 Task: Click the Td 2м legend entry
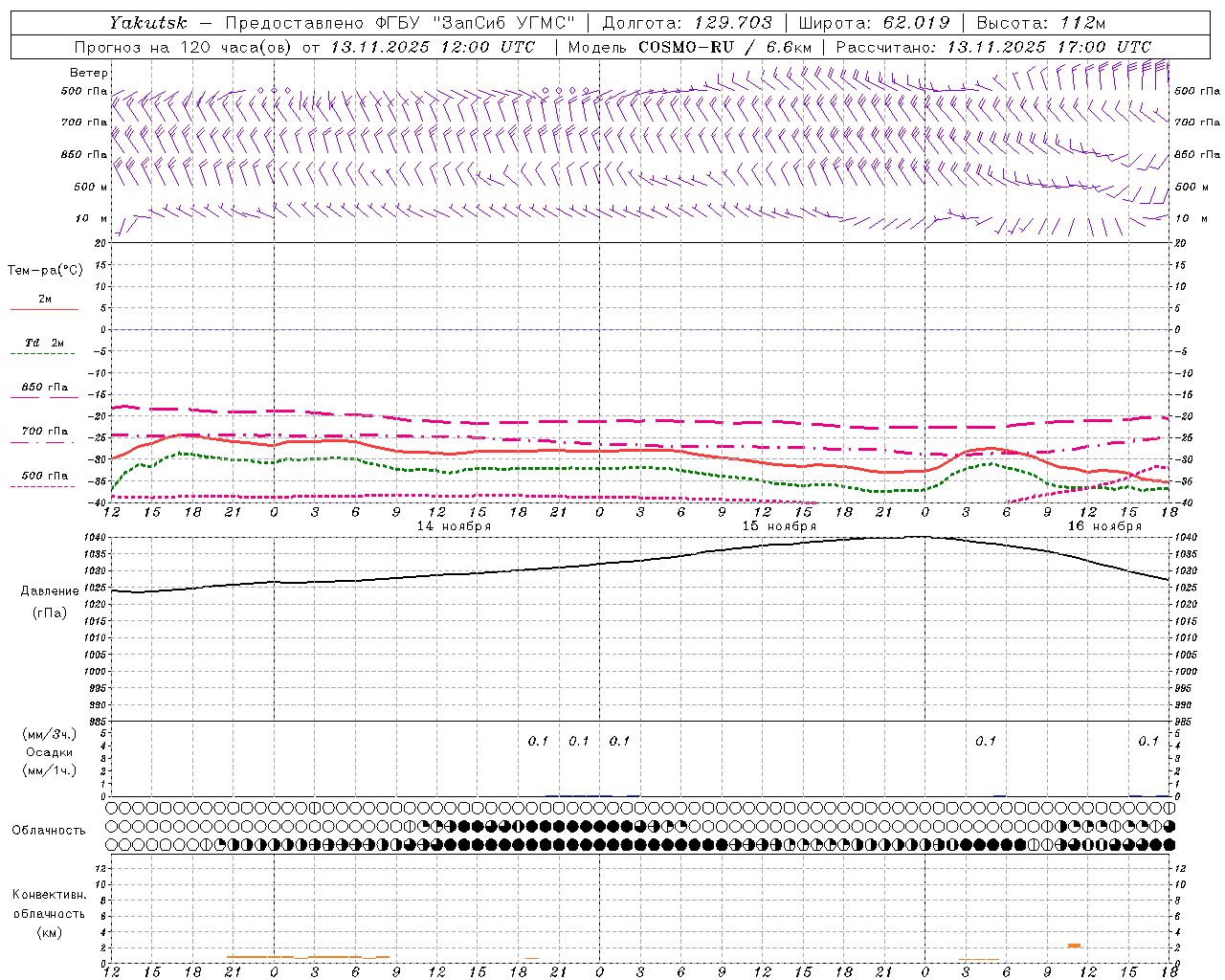[44, 343]
